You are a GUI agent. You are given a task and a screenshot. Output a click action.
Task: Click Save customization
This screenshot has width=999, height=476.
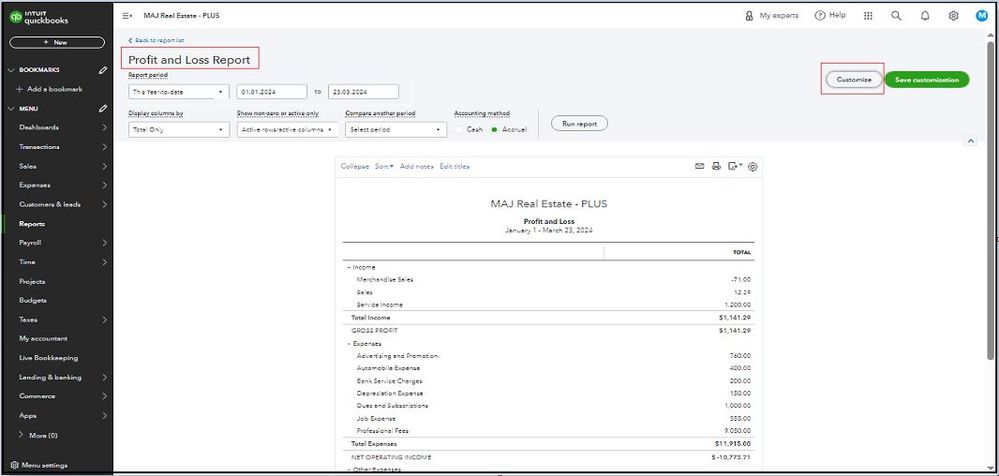point(926,80)
